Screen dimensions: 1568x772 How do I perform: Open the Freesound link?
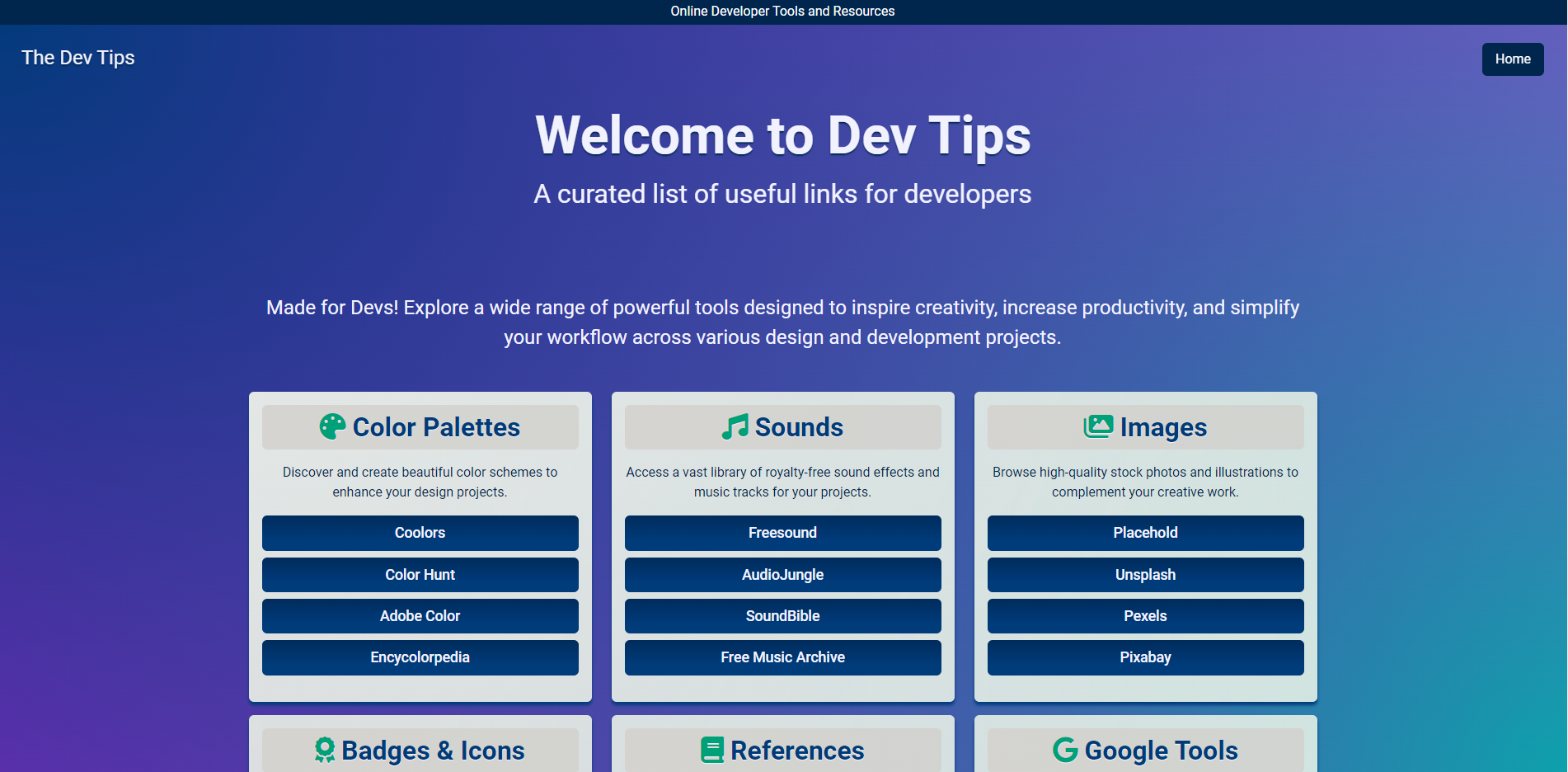pos(783,533)
